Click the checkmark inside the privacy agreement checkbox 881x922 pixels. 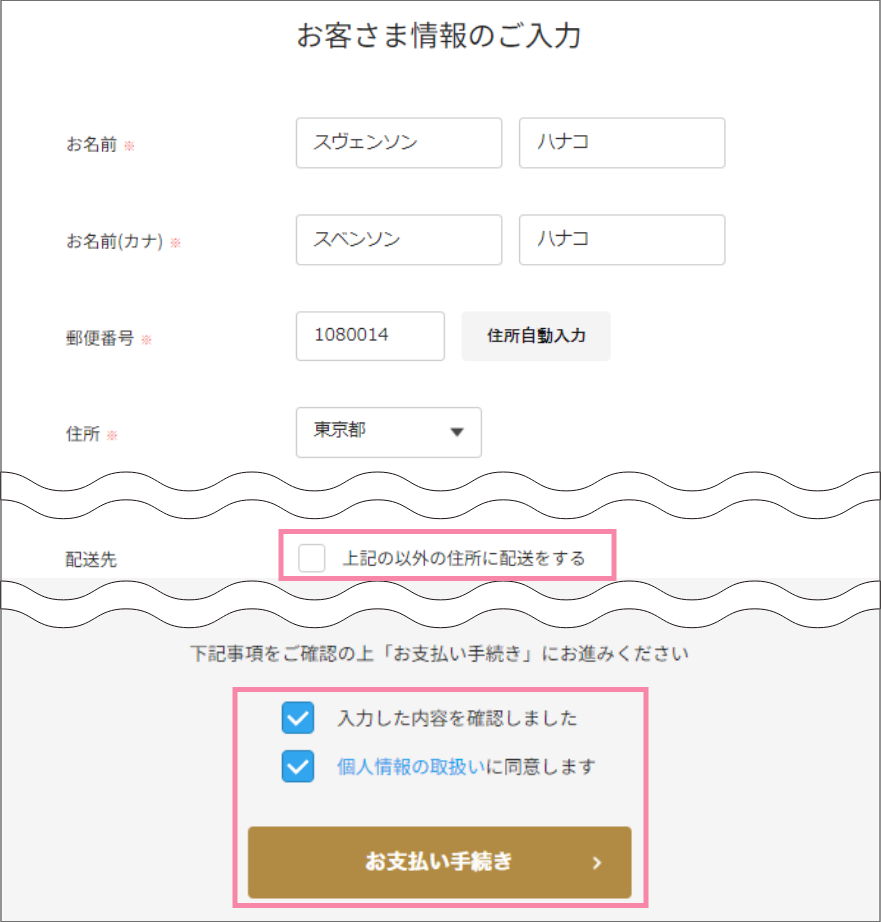297,766
